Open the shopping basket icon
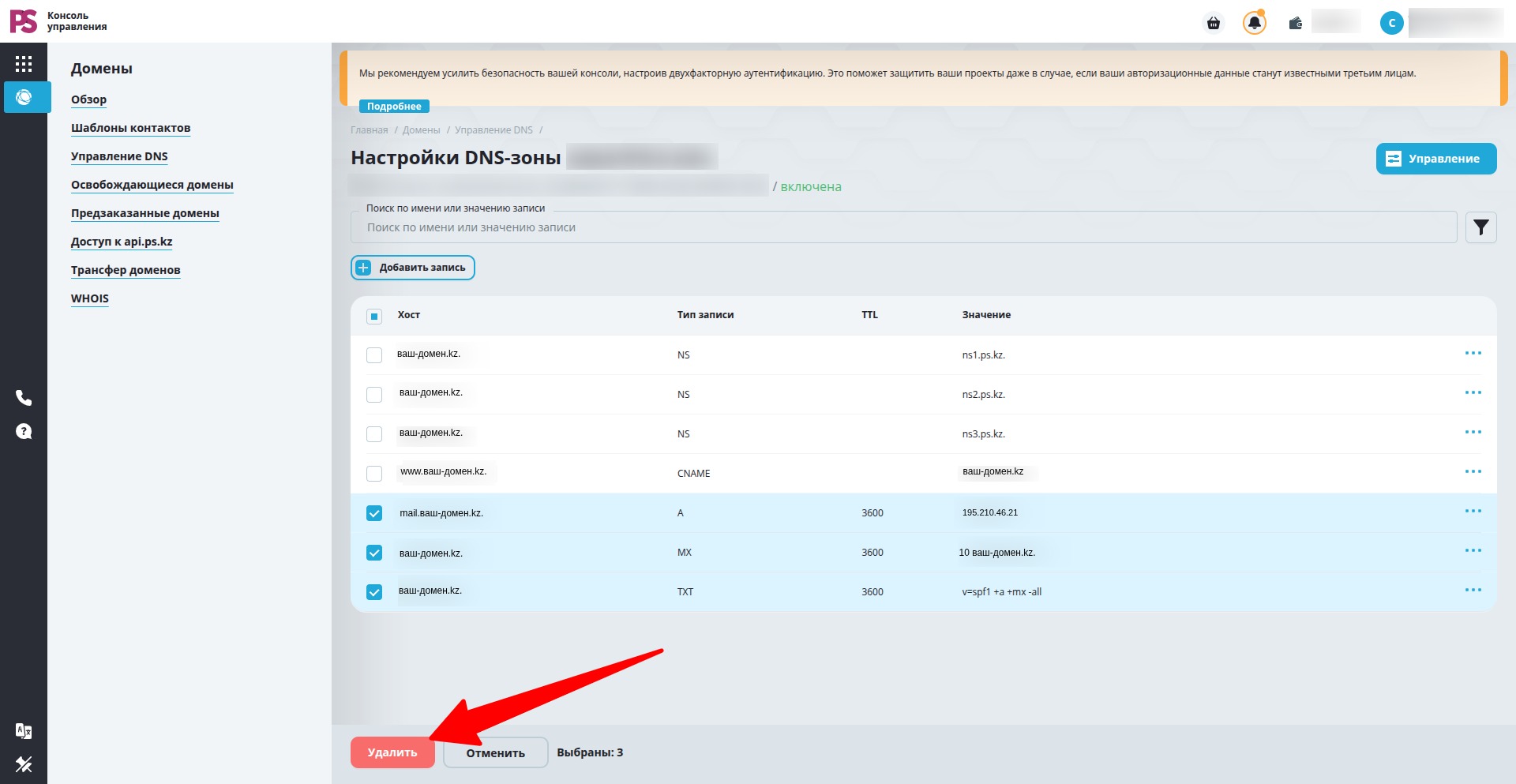 [1214, 23]
